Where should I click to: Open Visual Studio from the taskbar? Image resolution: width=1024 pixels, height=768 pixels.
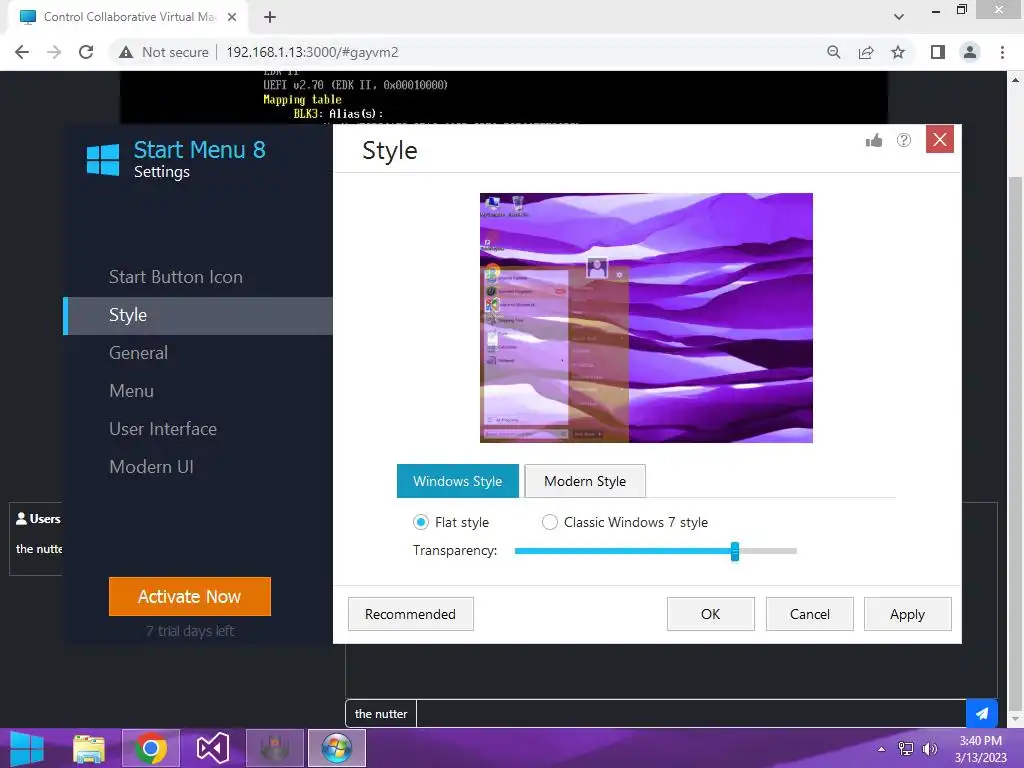[213, 748]
